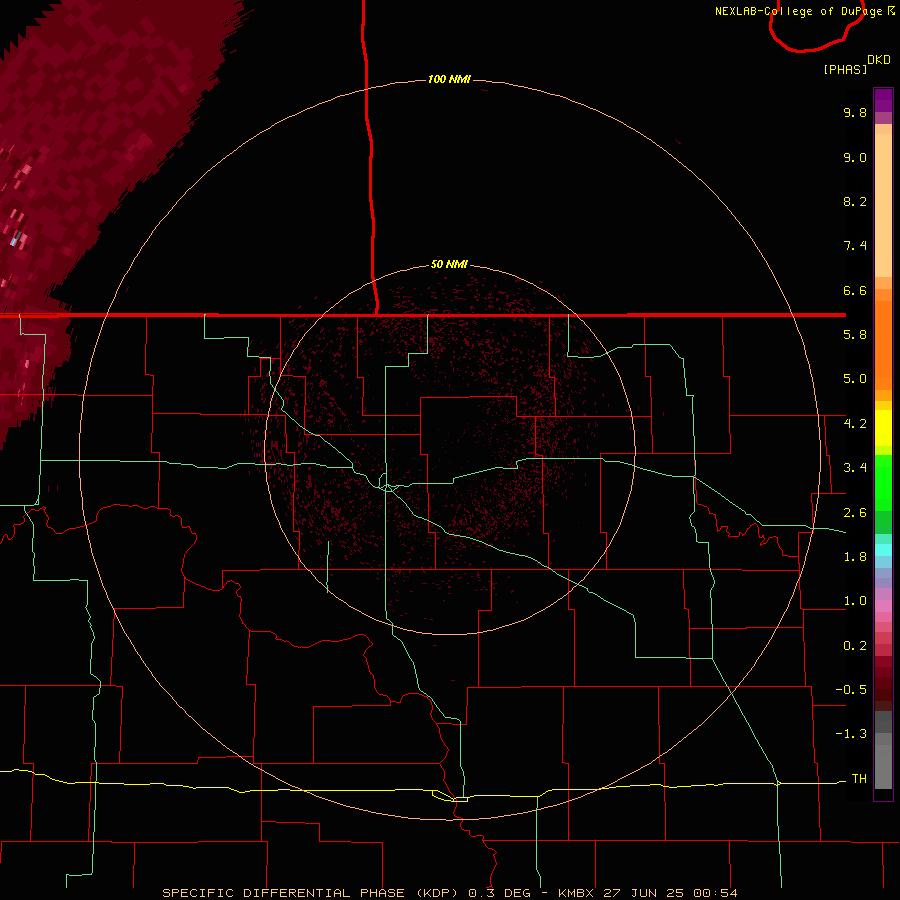
Task: Pick the cyan color bar segment
Action: pyautogui.click(x=883, y=550)
